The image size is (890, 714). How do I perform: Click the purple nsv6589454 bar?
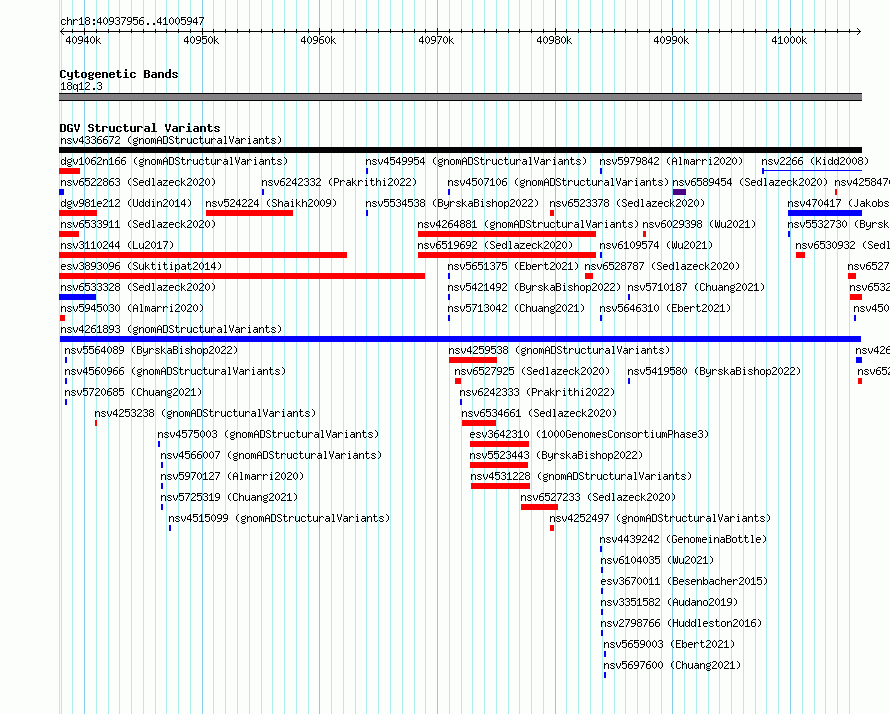pos(679,192)
